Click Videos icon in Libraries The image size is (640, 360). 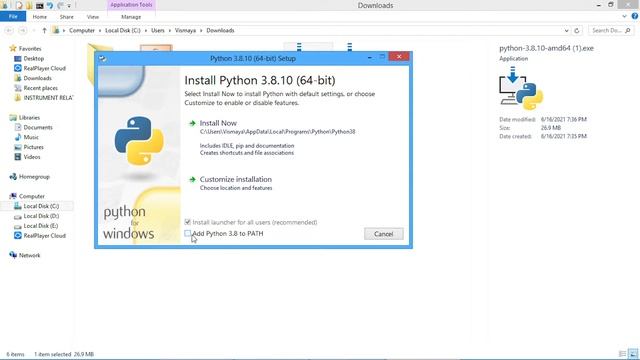(18, 157)
